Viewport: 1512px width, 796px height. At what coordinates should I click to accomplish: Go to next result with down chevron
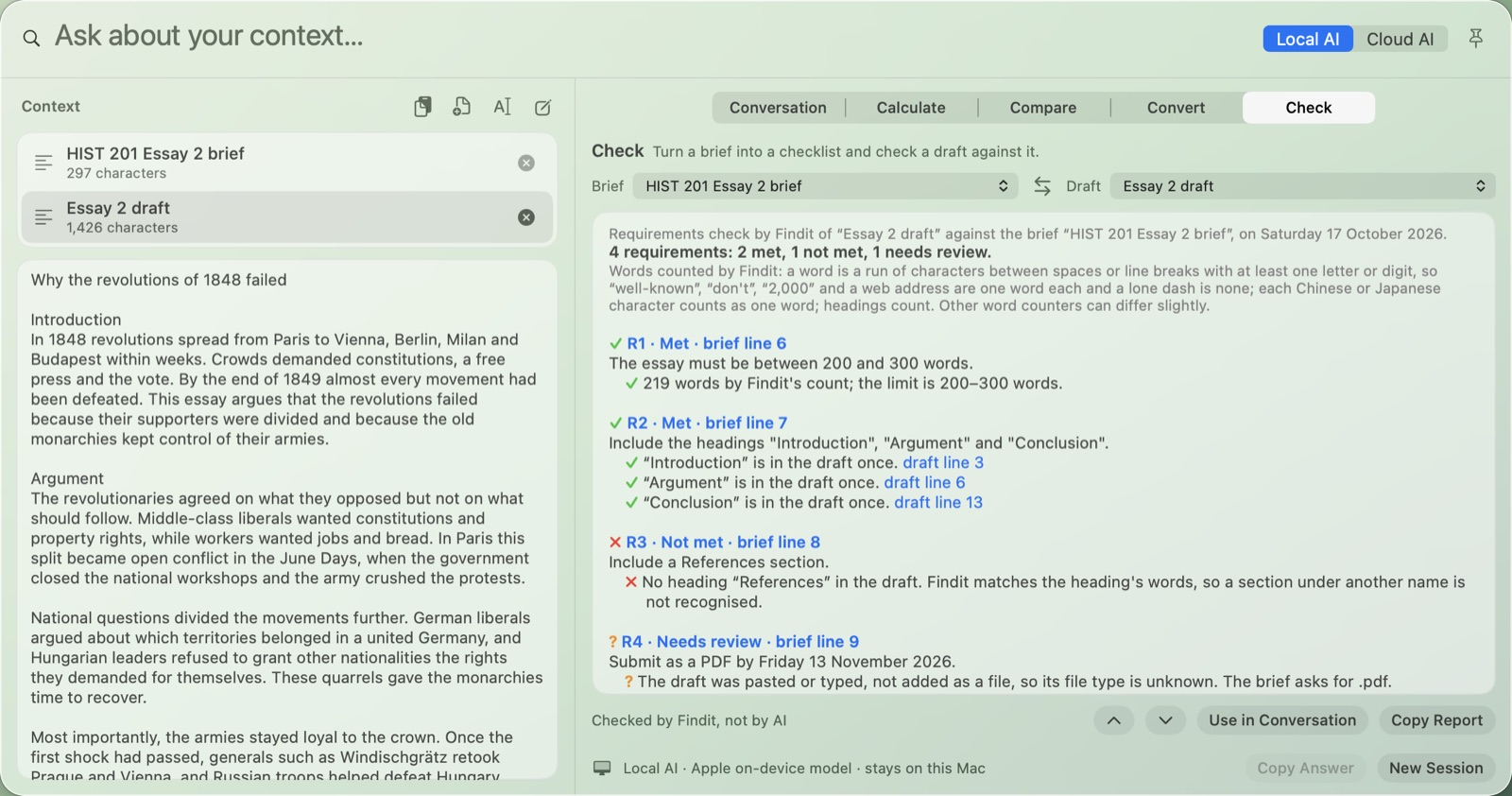pos(1165,720)
